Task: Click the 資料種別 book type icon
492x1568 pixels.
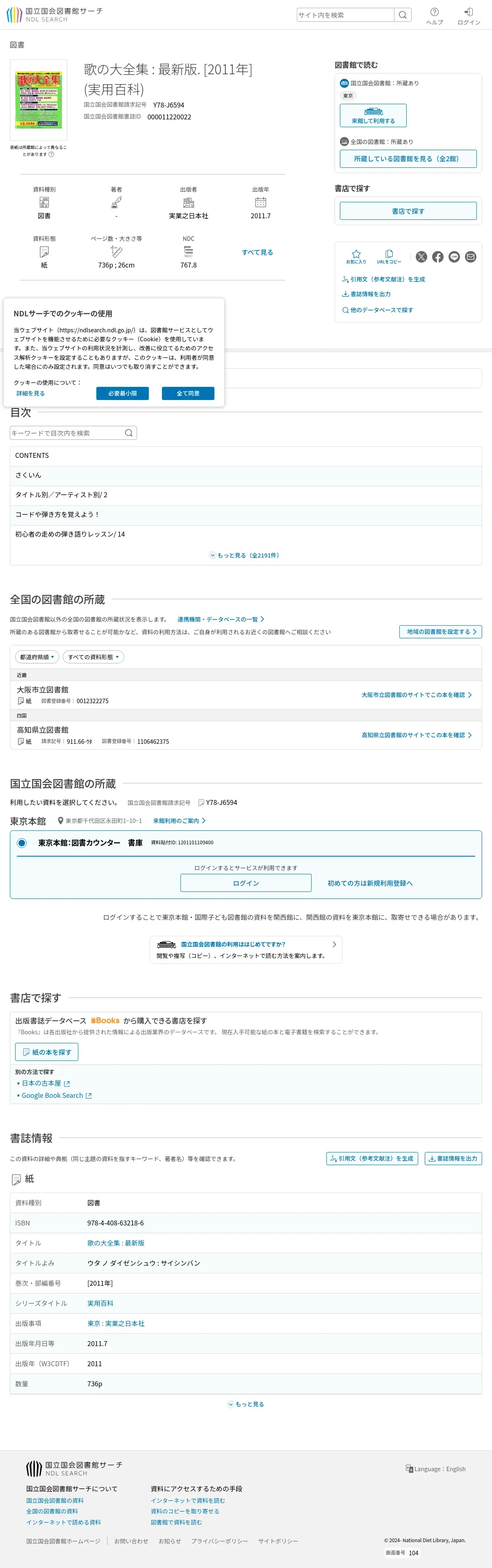Action: pos(44,202)
